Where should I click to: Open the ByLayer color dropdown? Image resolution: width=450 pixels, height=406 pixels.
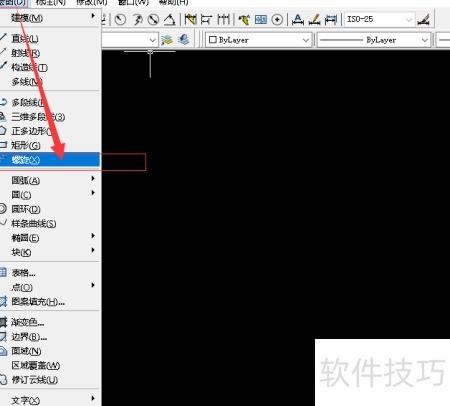(x=258, y=40)
